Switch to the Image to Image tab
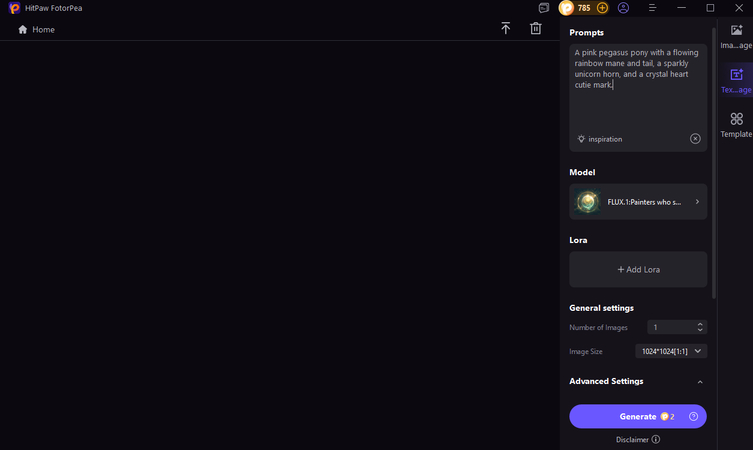The width and height of the screenshot is (753, 450). (x=736, y=38)
